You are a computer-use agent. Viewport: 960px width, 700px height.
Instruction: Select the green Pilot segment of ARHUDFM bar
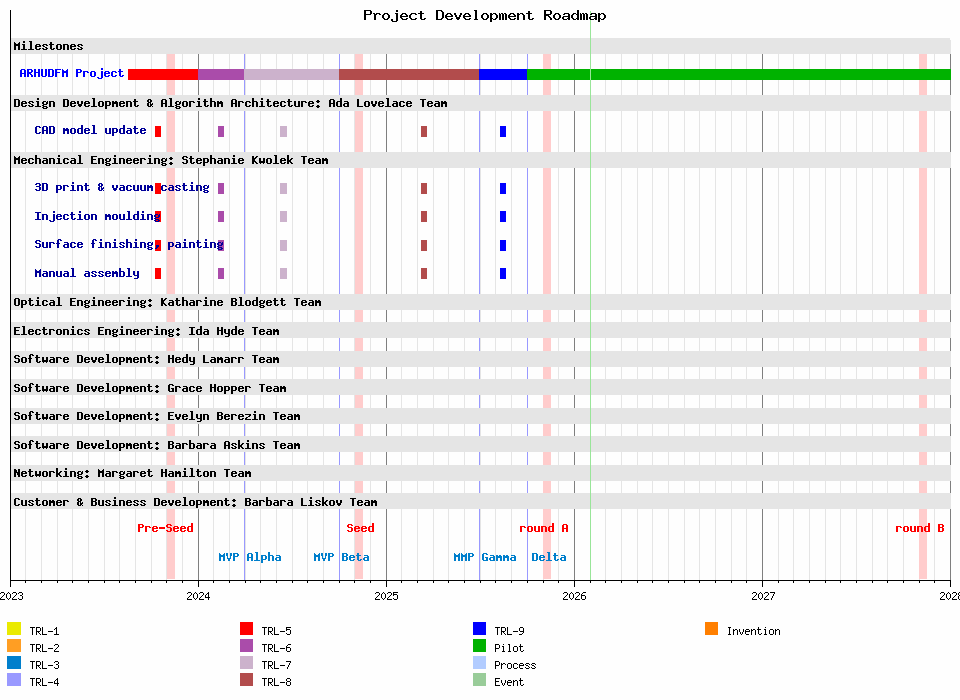tap(738, 74)
